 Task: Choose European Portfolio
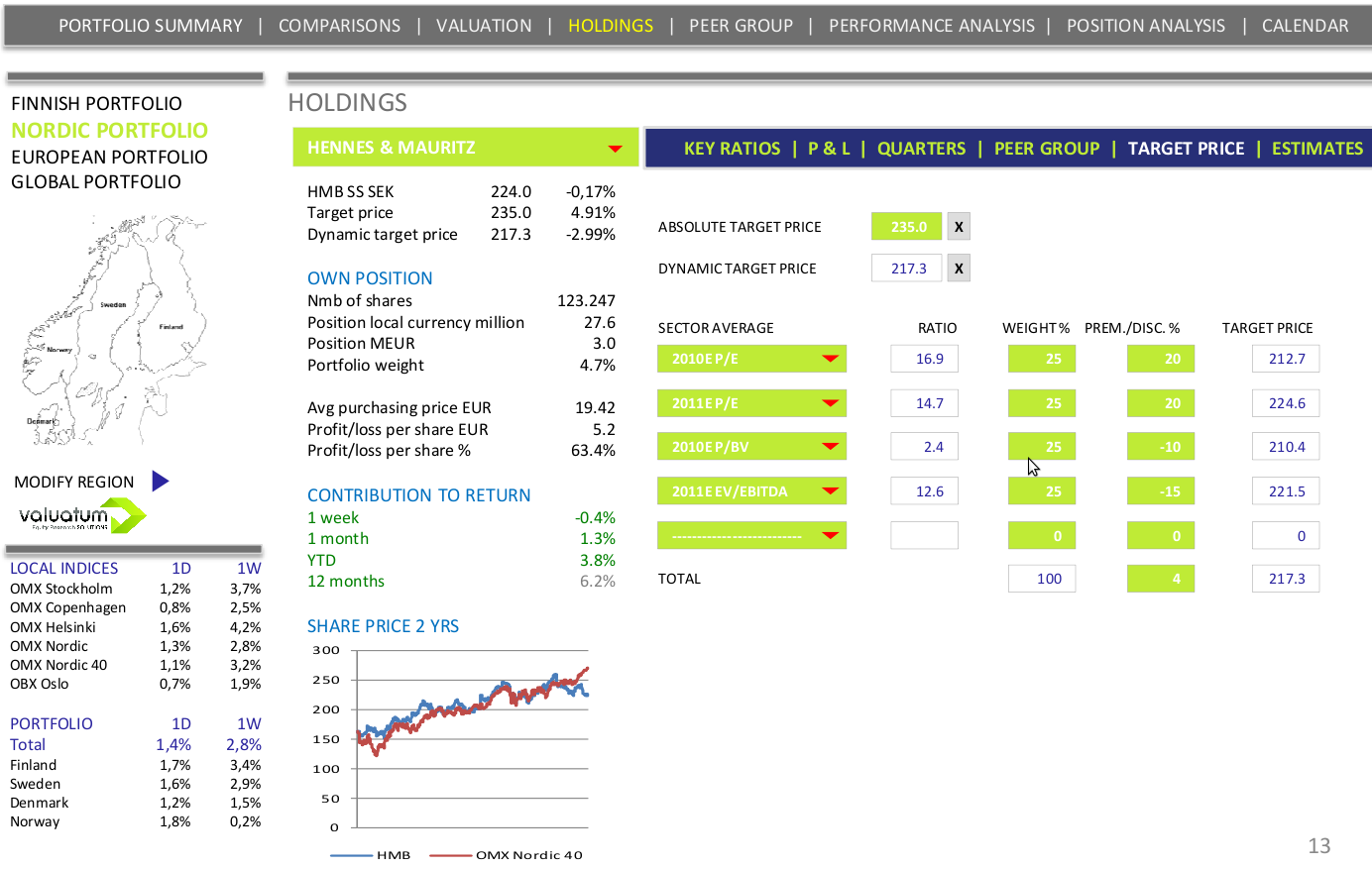pos(110,158)
